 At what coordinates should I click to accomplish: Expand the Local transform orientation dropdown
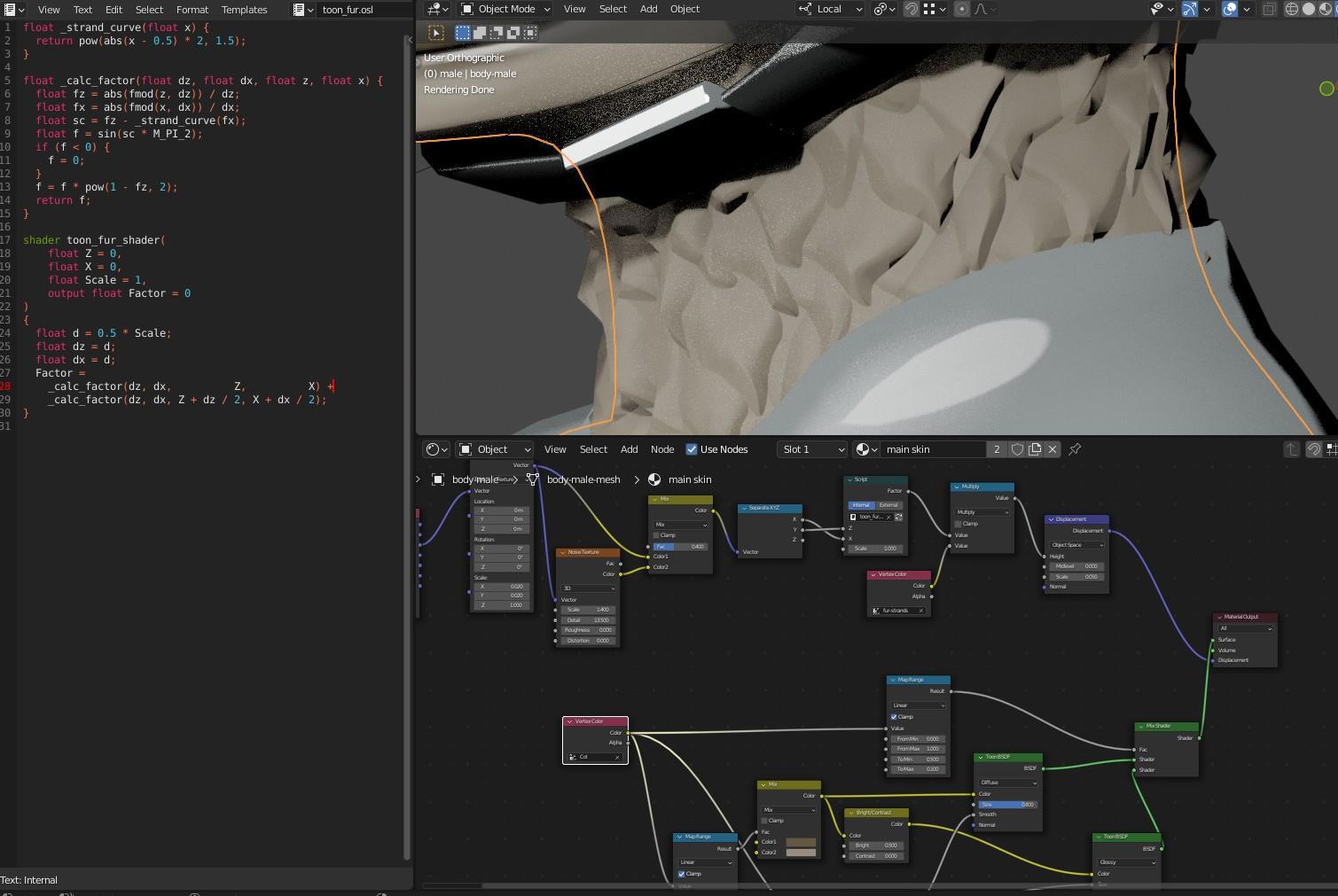click(831, 9)
